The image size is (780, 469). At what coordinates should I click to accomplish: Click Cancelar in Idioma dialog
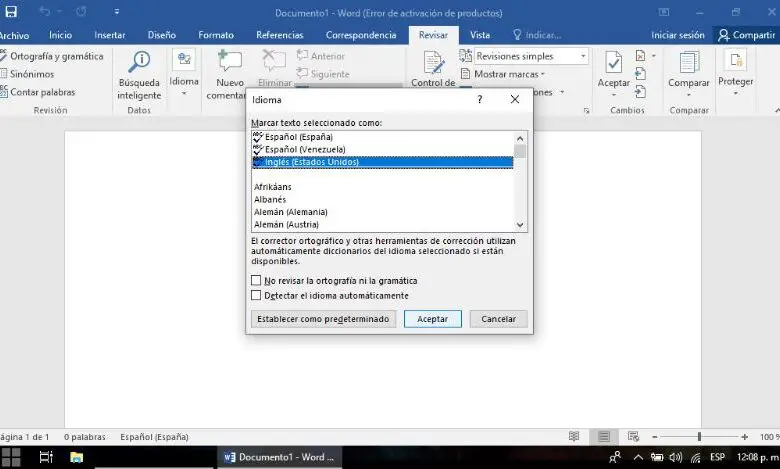[x=498, y=319]
